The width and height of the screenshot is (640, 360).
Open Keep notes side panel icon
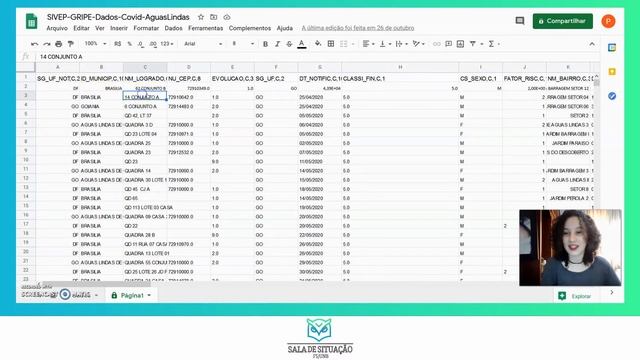(612, 72)
